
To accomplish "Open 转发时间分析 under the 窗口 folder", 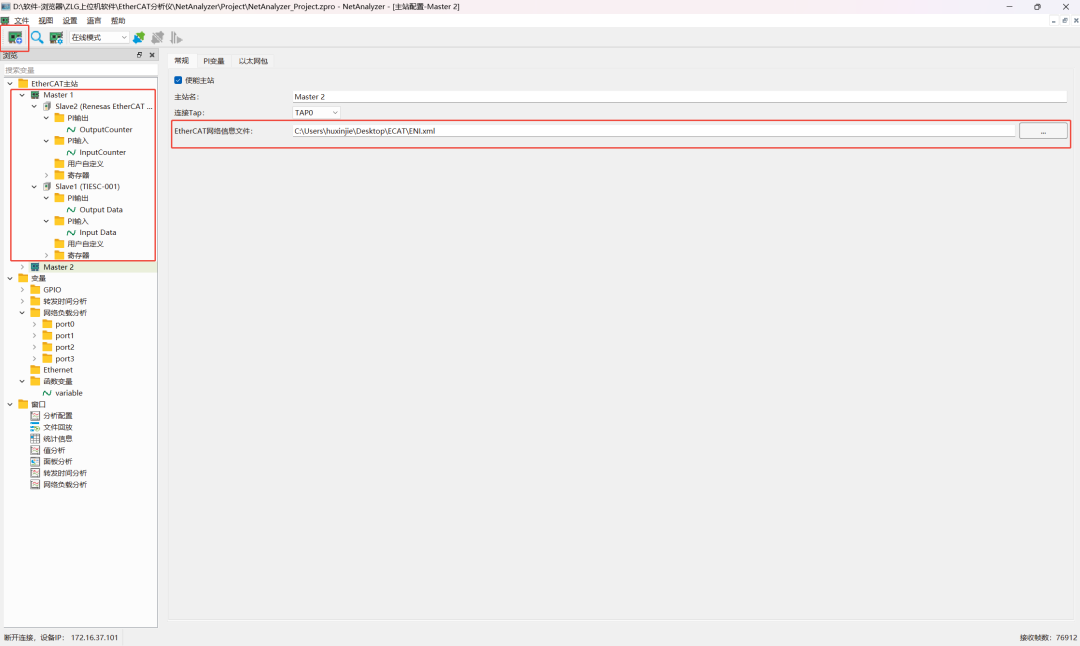I will click(x=65, y=473).
